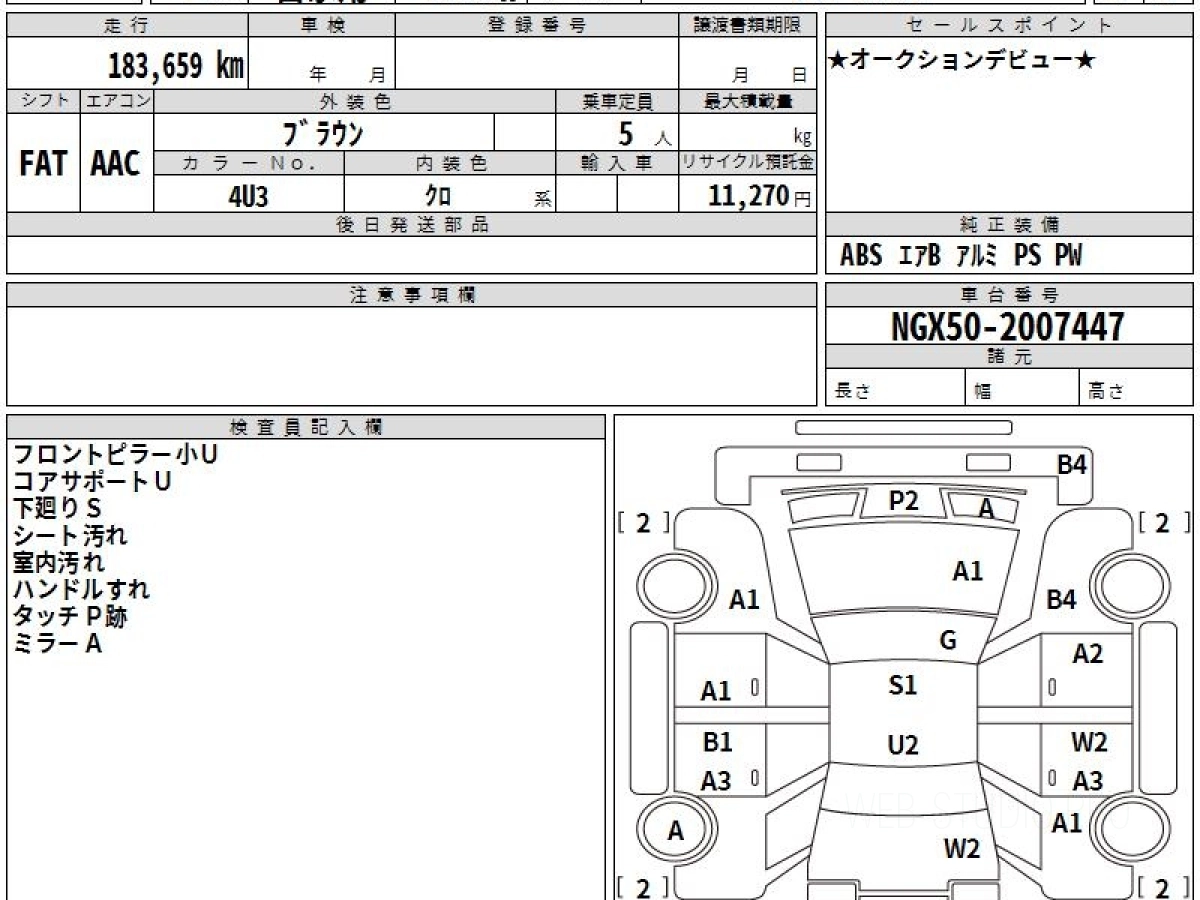Click the mileage value 183,659 km
The image size is (1200, 900).
coord(176,65)
